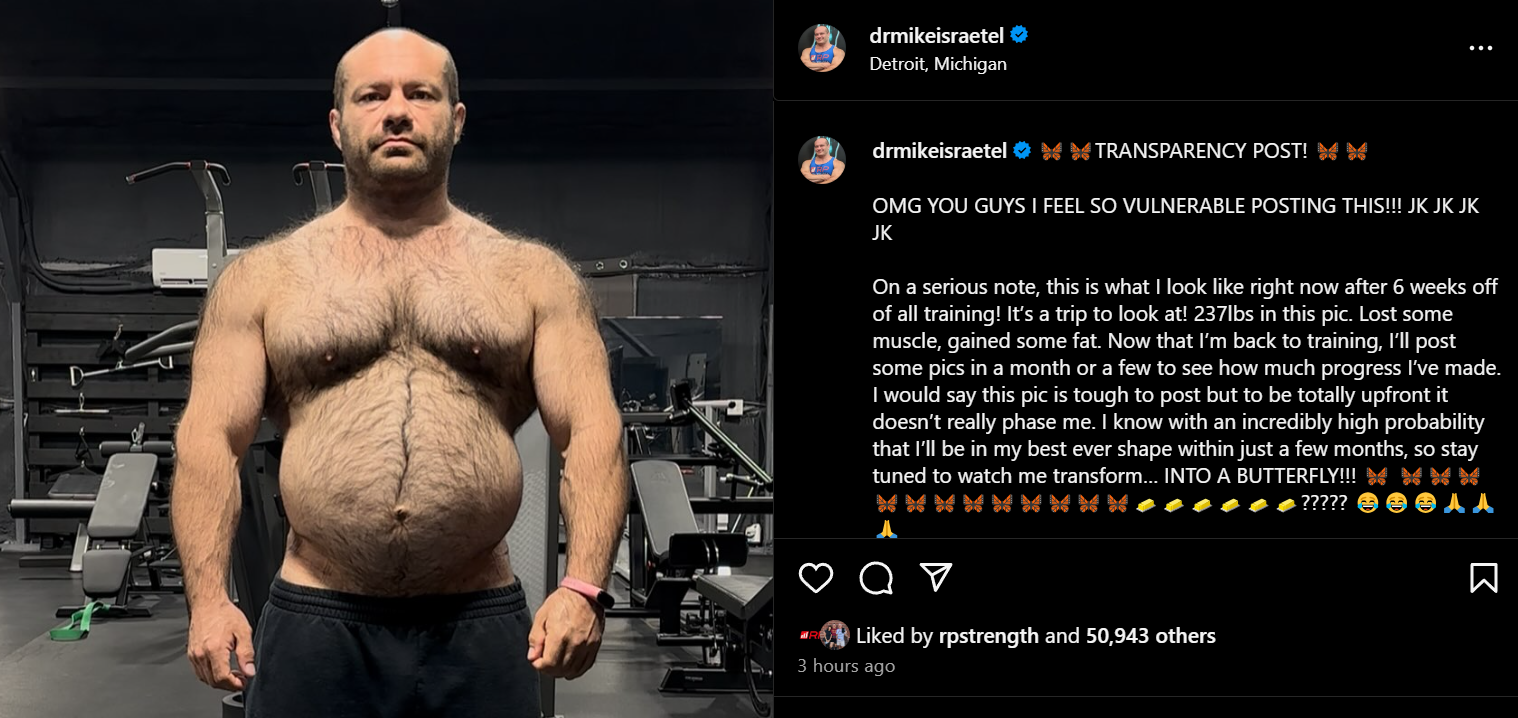Visit the rpstrength profile link
1518x718 pixels.
pos(989,636)
